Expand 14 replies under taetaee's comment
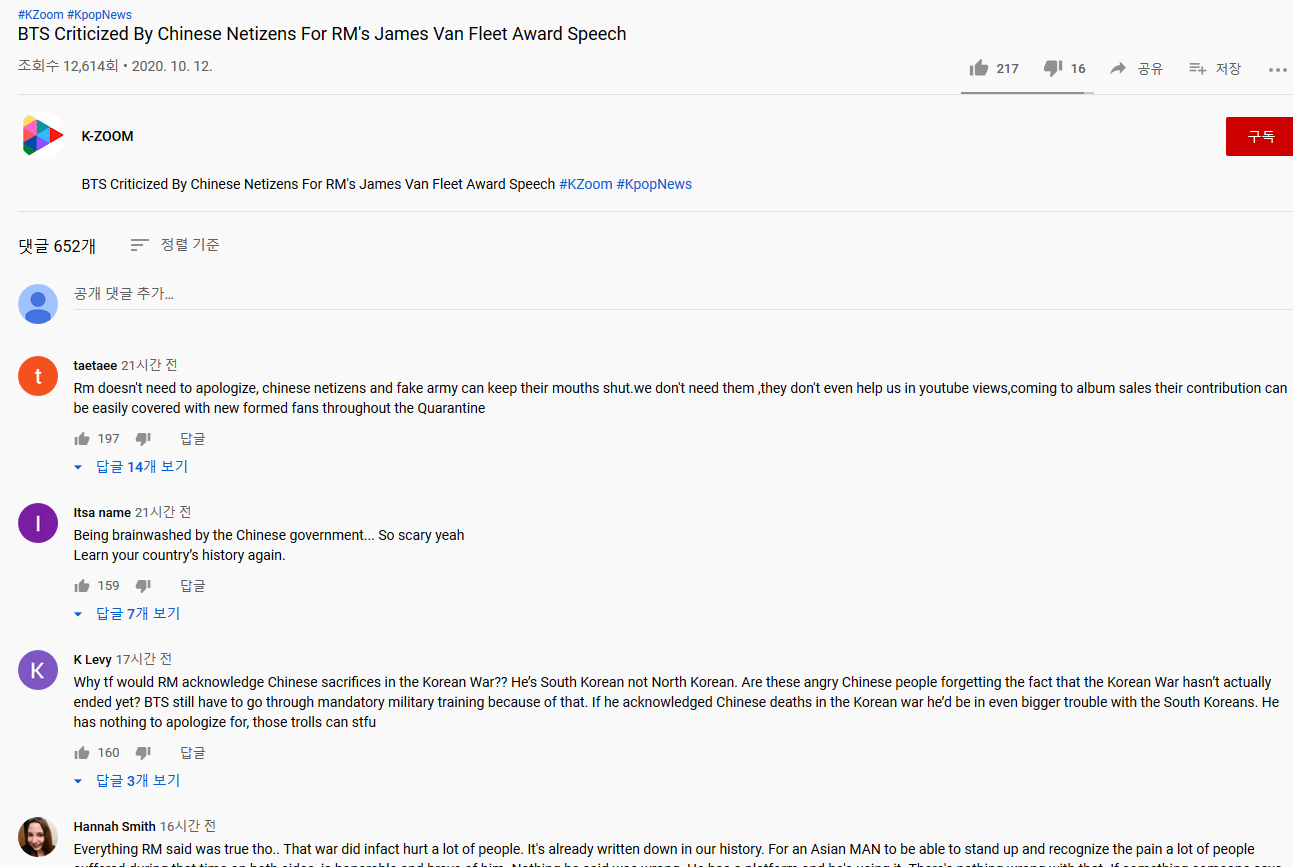Screen dimensions: 1293x867 pyautogui.click(x=131, y=466)
